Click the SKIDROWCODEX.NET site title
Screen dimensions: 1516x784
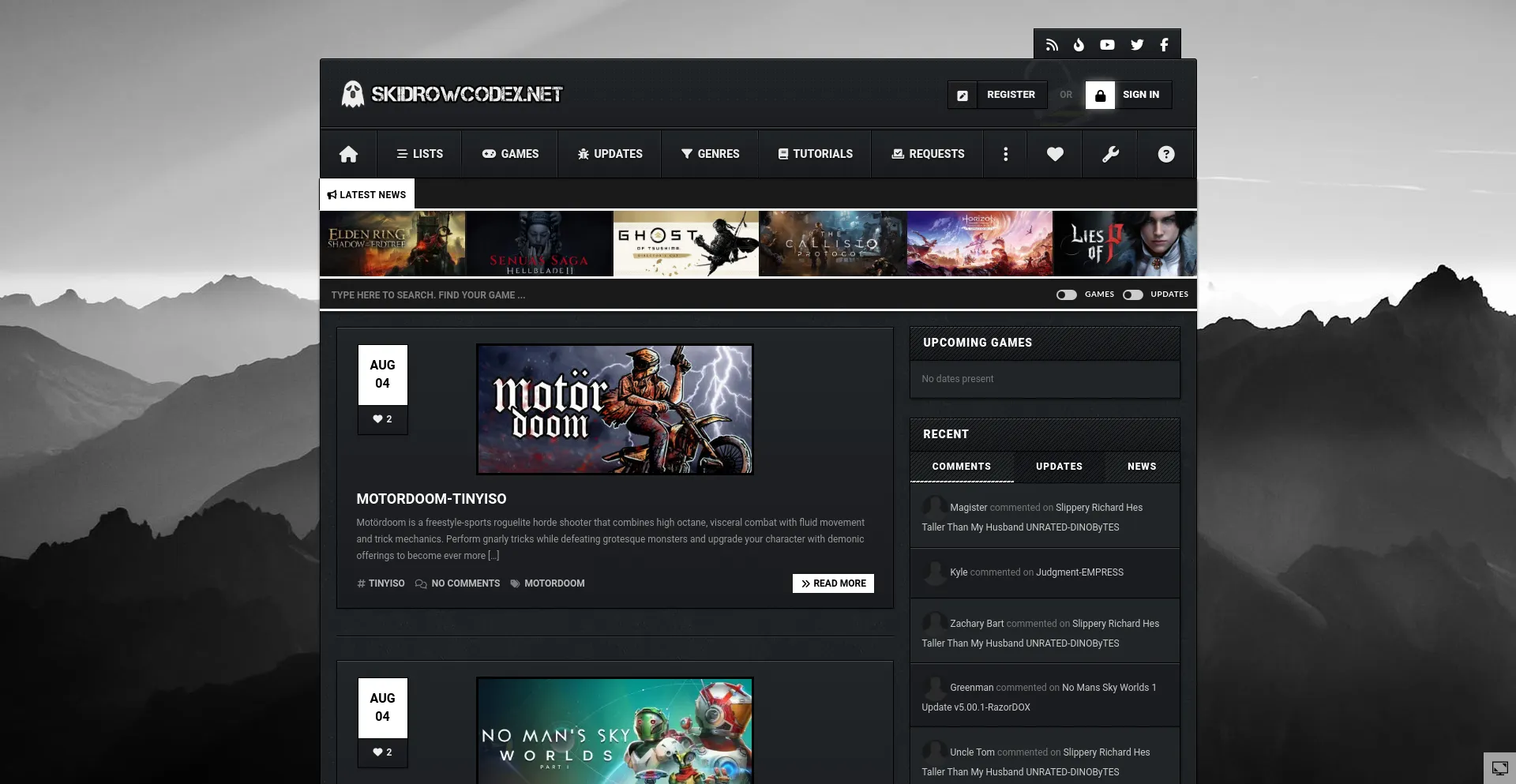point(467,95)
